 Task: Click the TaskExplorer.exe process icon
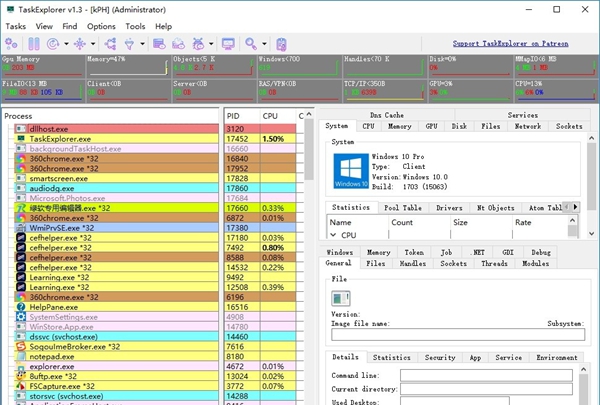click(21, 139)
